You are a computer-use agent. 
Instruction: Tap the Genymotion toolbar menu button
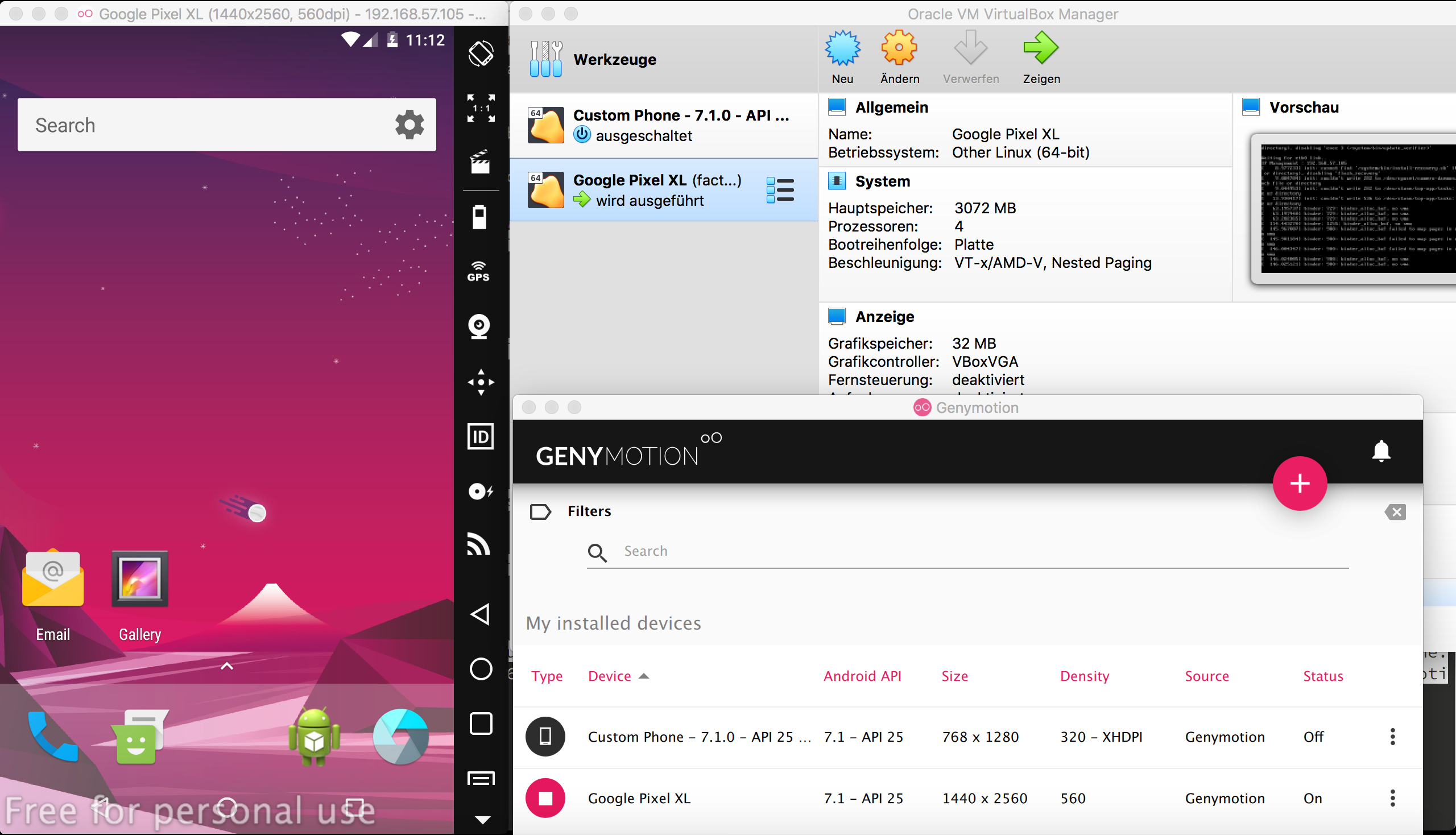[481, 778]
